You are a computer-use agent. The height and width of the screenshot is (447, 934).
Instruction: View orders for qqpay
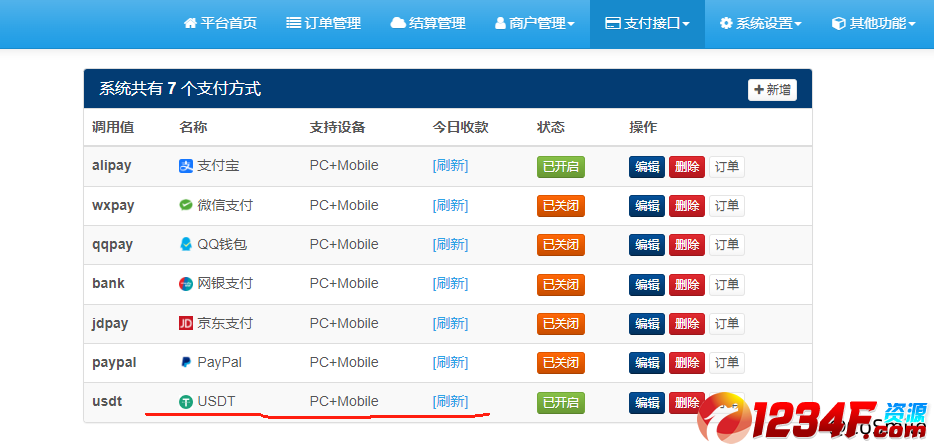727,245
